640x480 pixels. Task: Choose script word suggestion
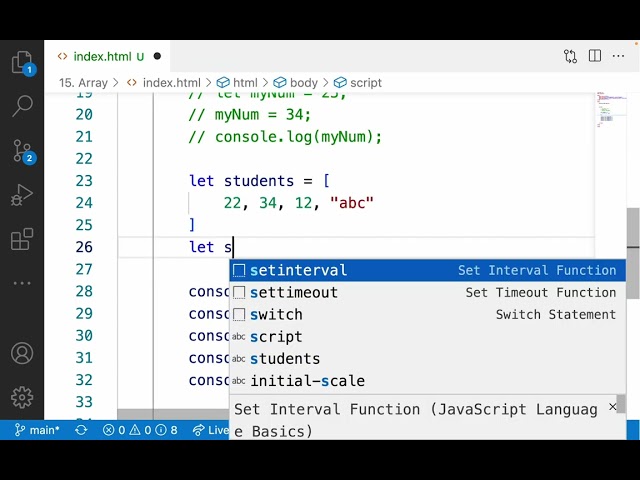tap(427, 336)
